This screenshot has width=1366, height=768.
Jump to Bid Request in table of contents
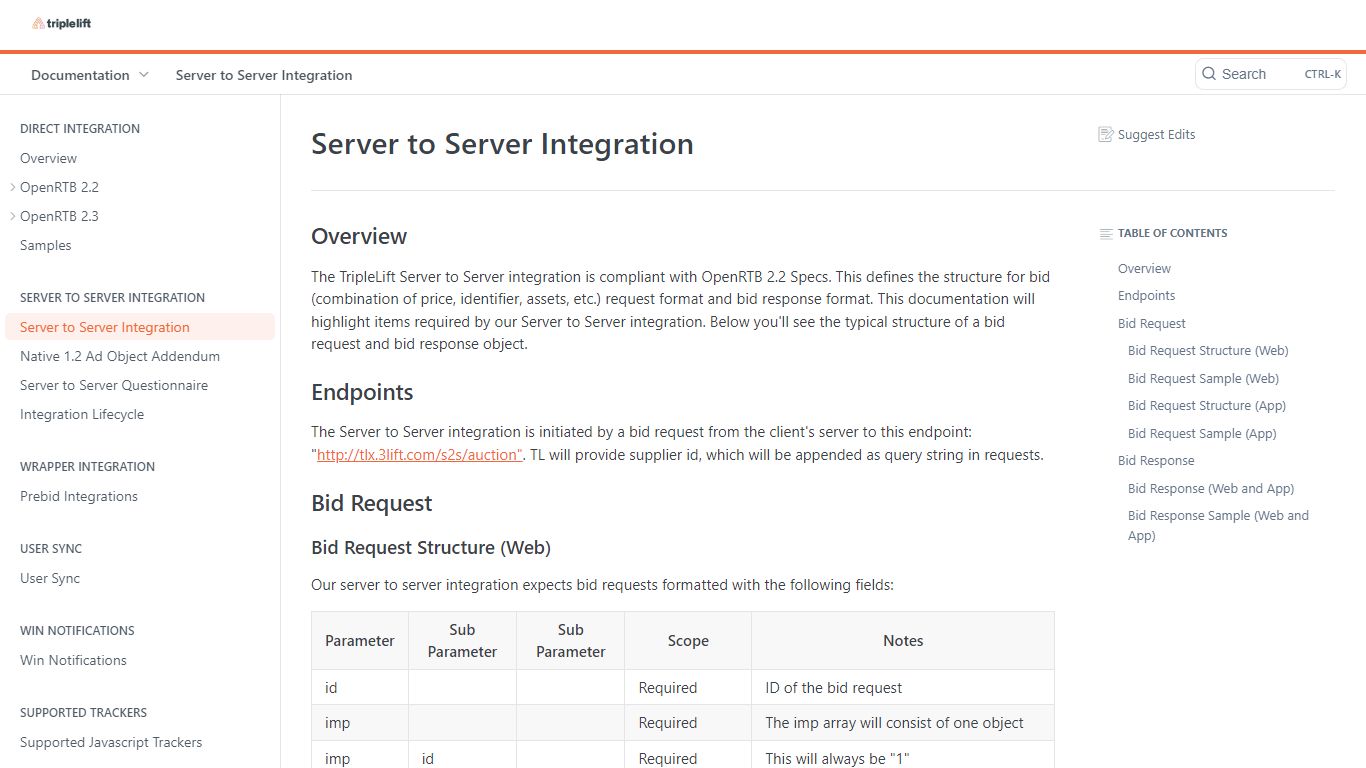[x=1152, y=323]
